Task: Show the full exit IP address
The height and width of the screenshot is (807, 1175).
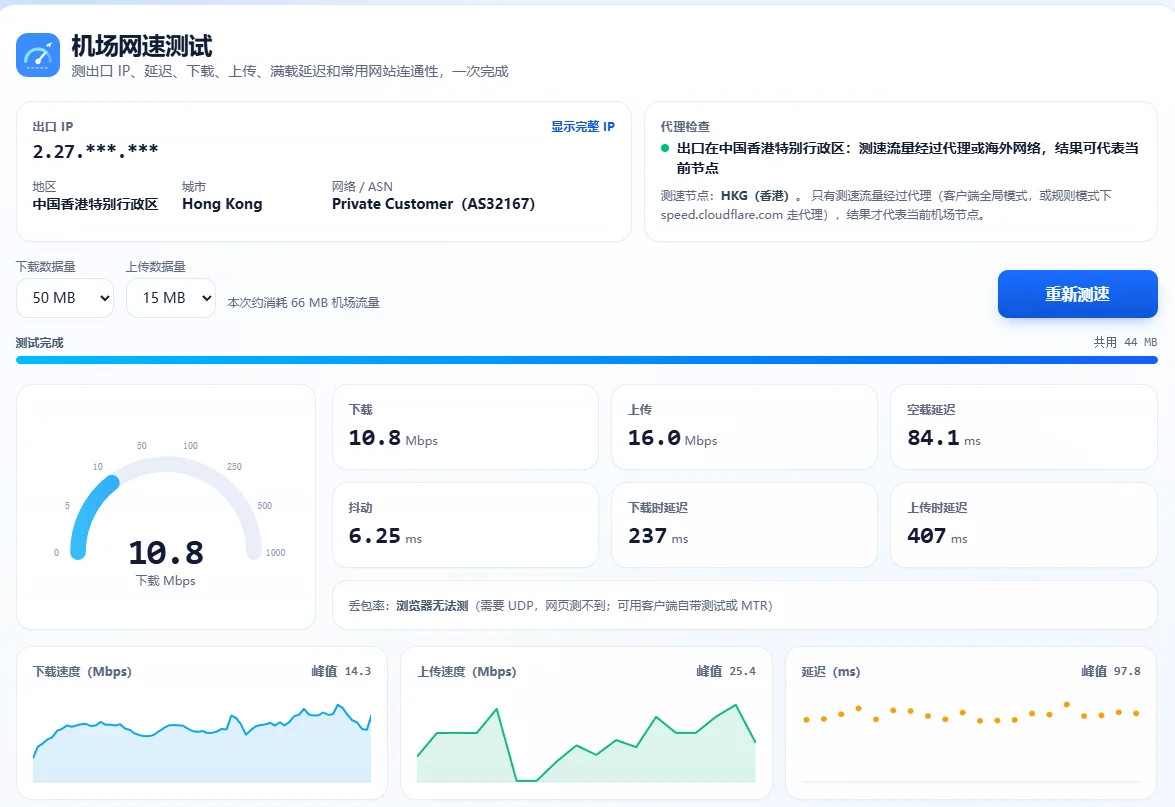Action: click(582, 127)
